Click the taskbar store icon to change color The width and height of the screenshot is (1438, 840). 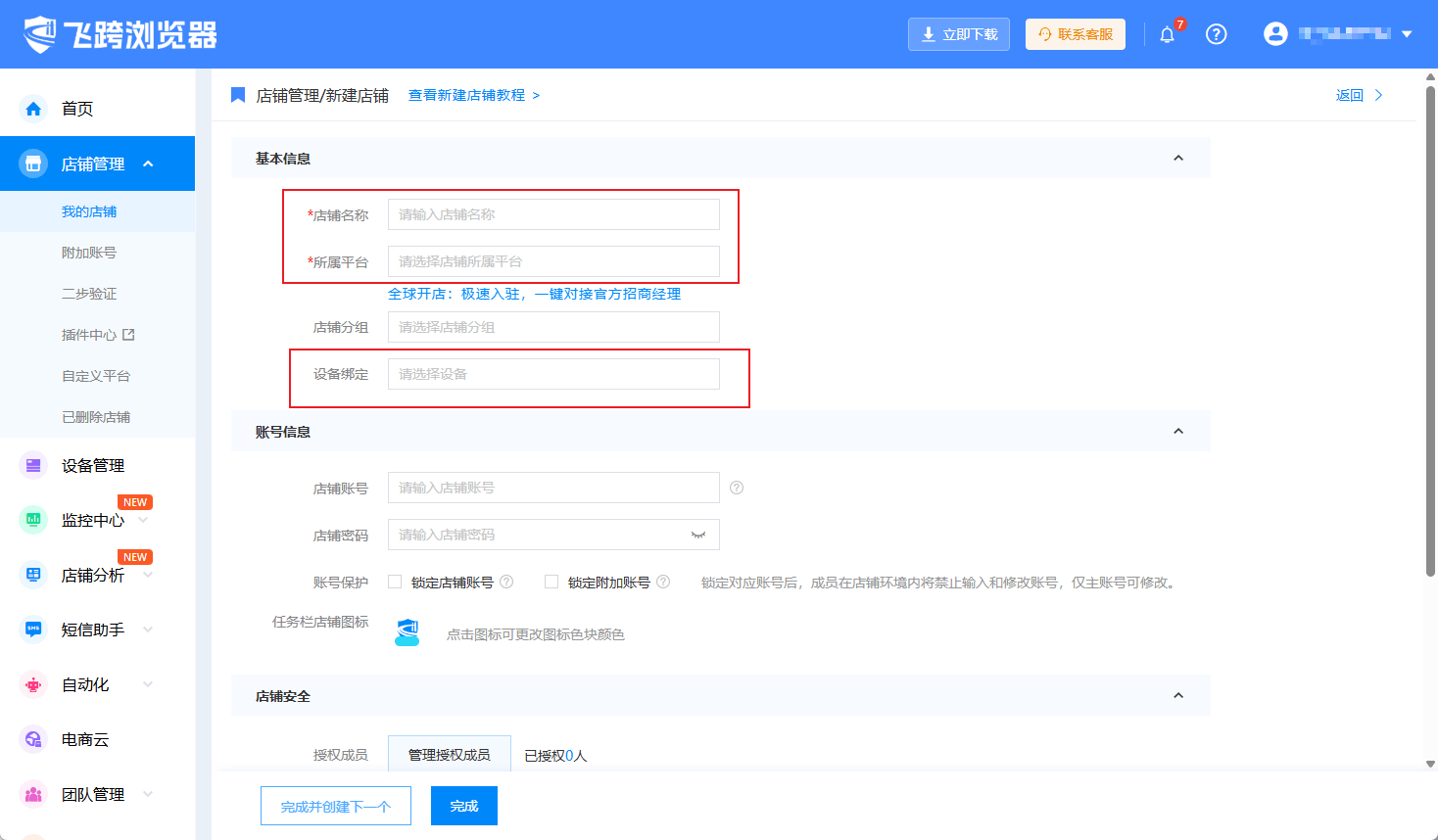tap(407, 632)
